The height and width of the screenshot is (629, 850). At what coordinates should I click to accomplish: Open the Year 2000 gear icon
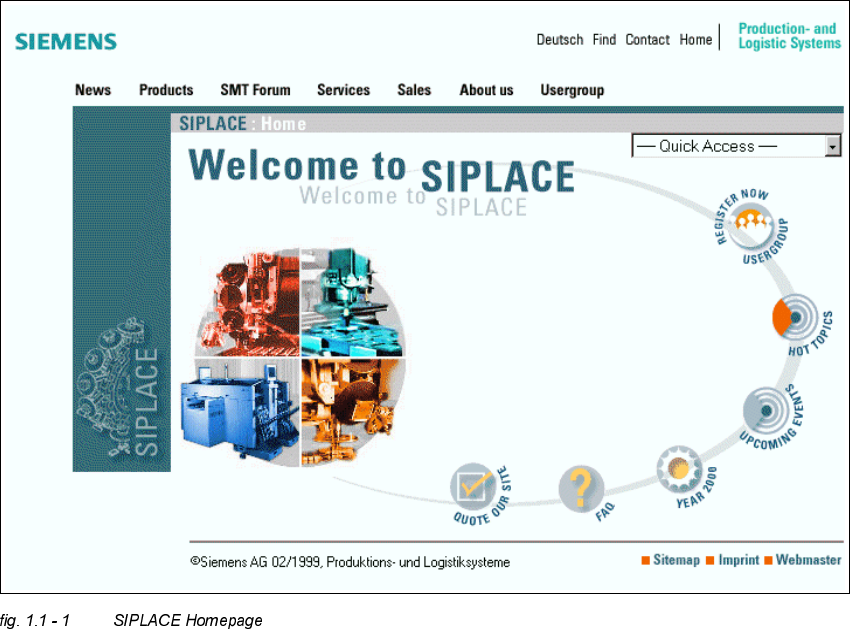(x=679, y=469)
